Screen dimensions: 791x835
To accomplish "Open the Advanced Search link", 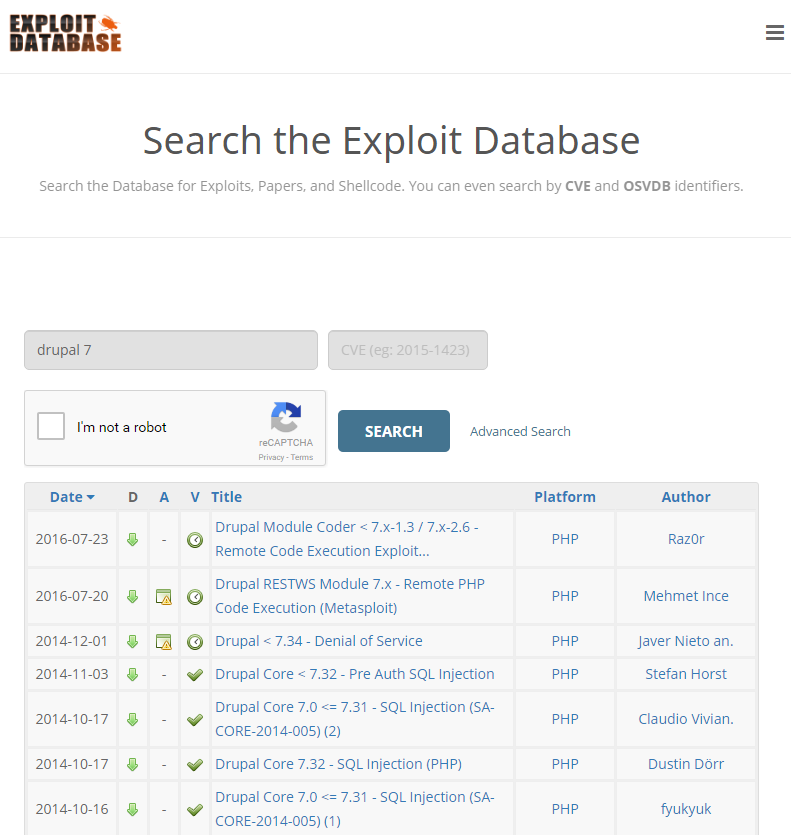I will [x=520, y=431].
